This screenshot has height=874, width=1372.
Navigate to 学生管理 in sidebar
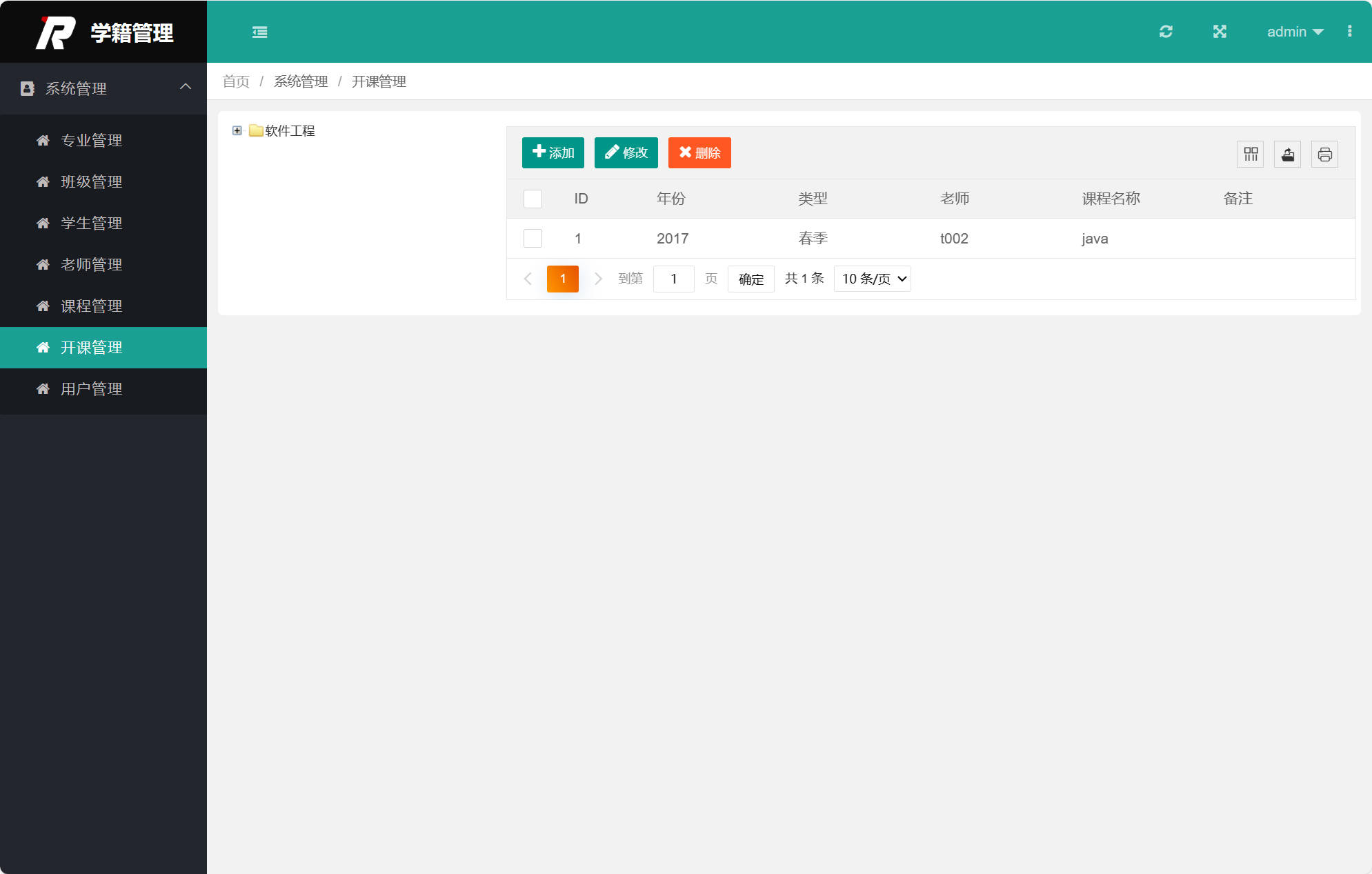click(x=91, y=223)
